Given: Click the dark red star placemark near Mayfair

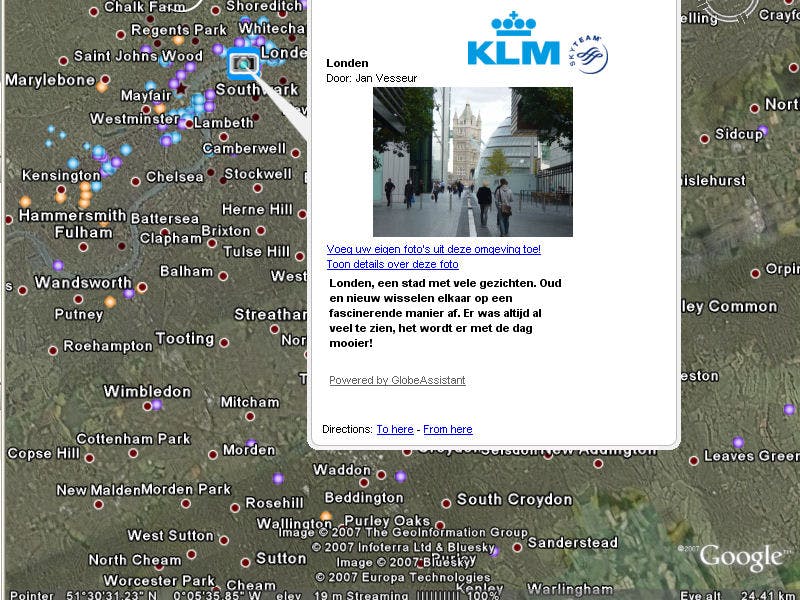Looking at the screenshot, I should click(181, 88).
